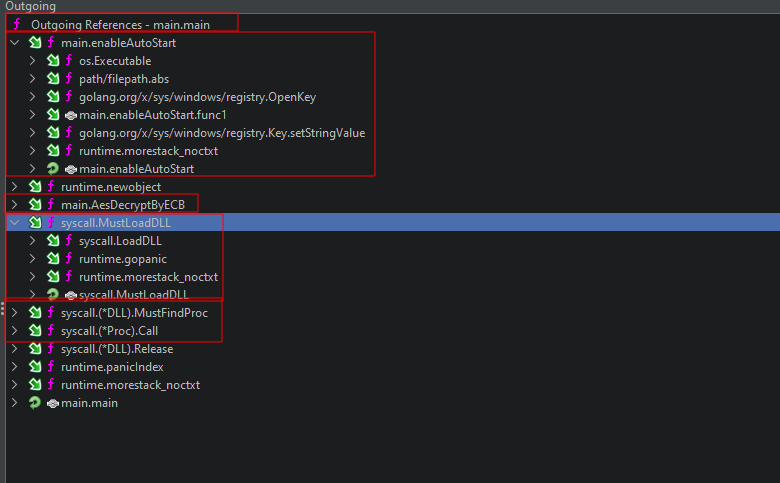This screenshot has width=780, height=483.
Task: Collapse the main.enableAutoStart tree node
Action: [15, 43]
